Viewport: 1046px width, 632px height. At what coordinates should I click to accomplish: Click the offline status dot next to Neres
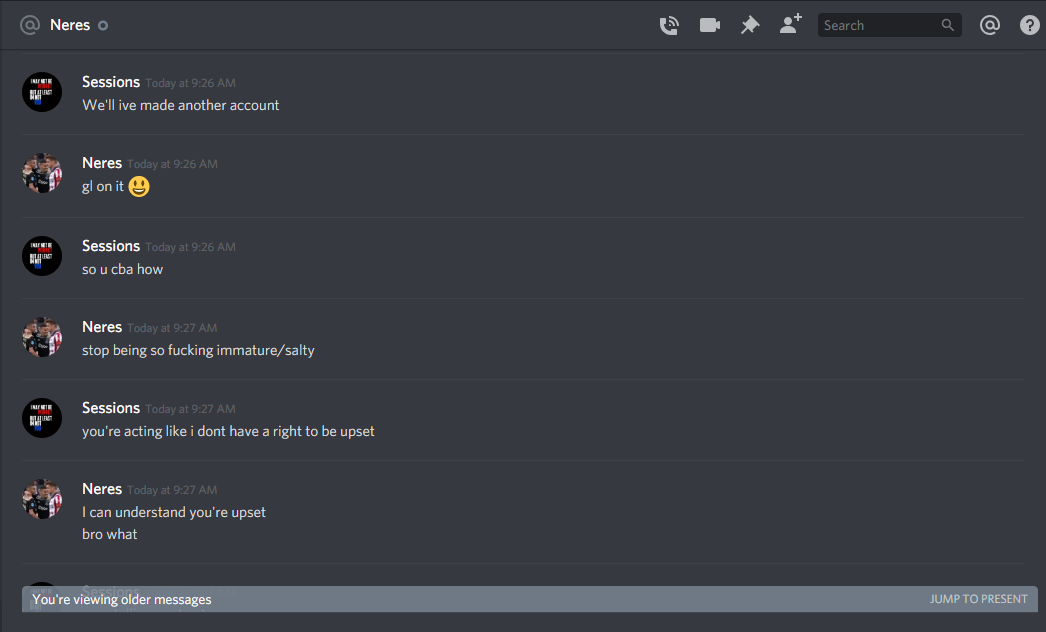click(103, 26)
